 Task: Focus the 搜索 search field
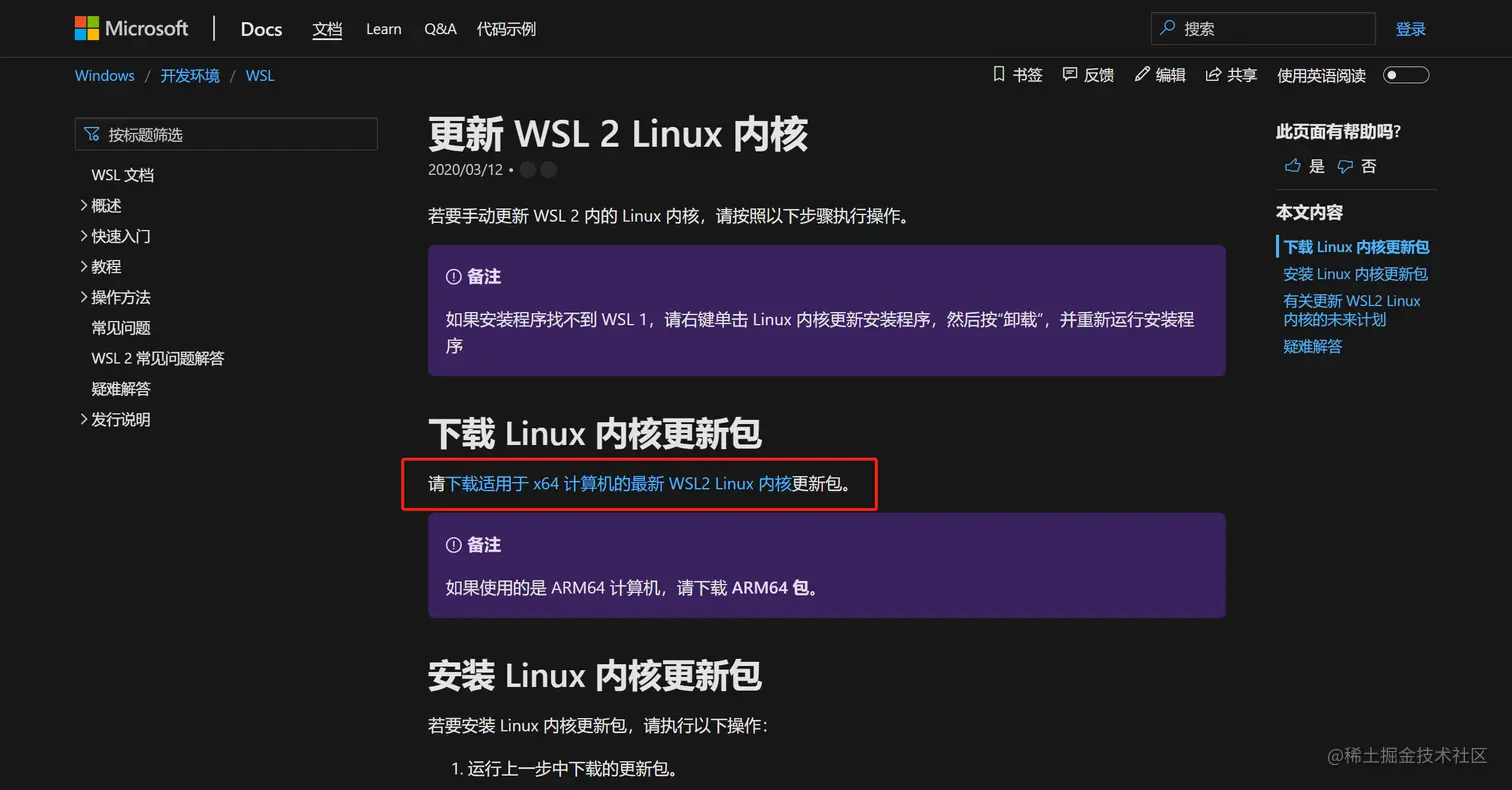(x=1263, y=29)
